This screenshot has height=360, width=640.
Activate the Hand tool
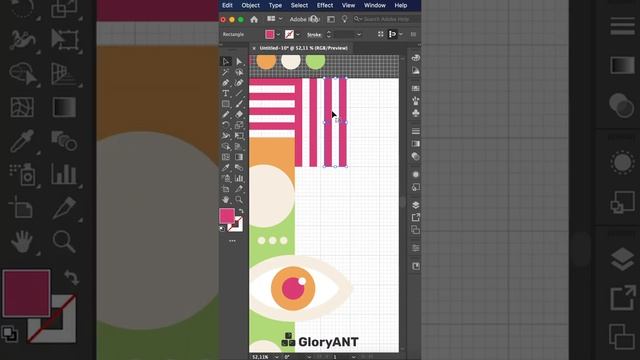[x=226, y=200]
